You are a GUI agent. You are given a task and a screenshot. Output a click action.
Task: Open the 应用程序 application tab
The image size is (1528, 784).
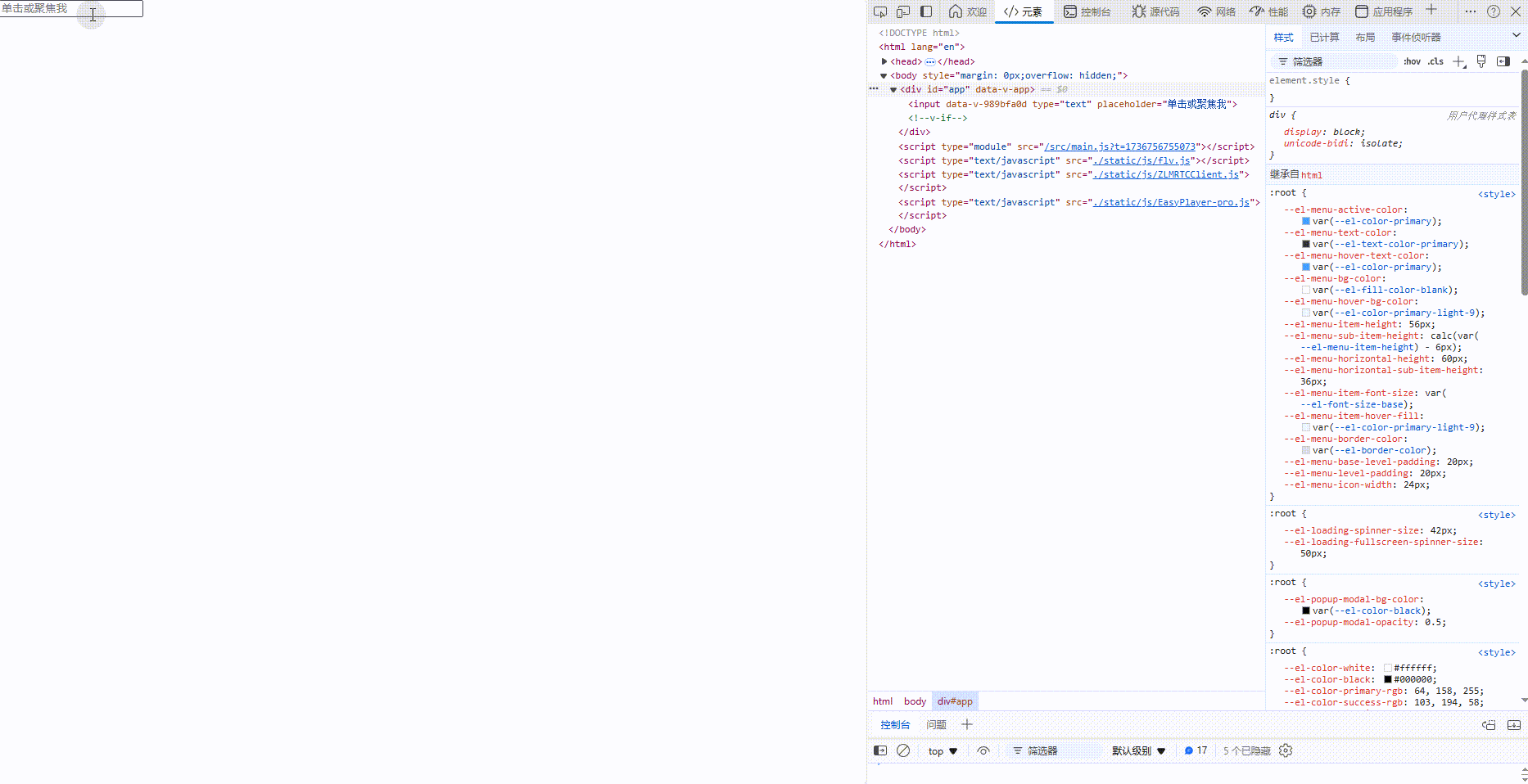coord(1384,11)
